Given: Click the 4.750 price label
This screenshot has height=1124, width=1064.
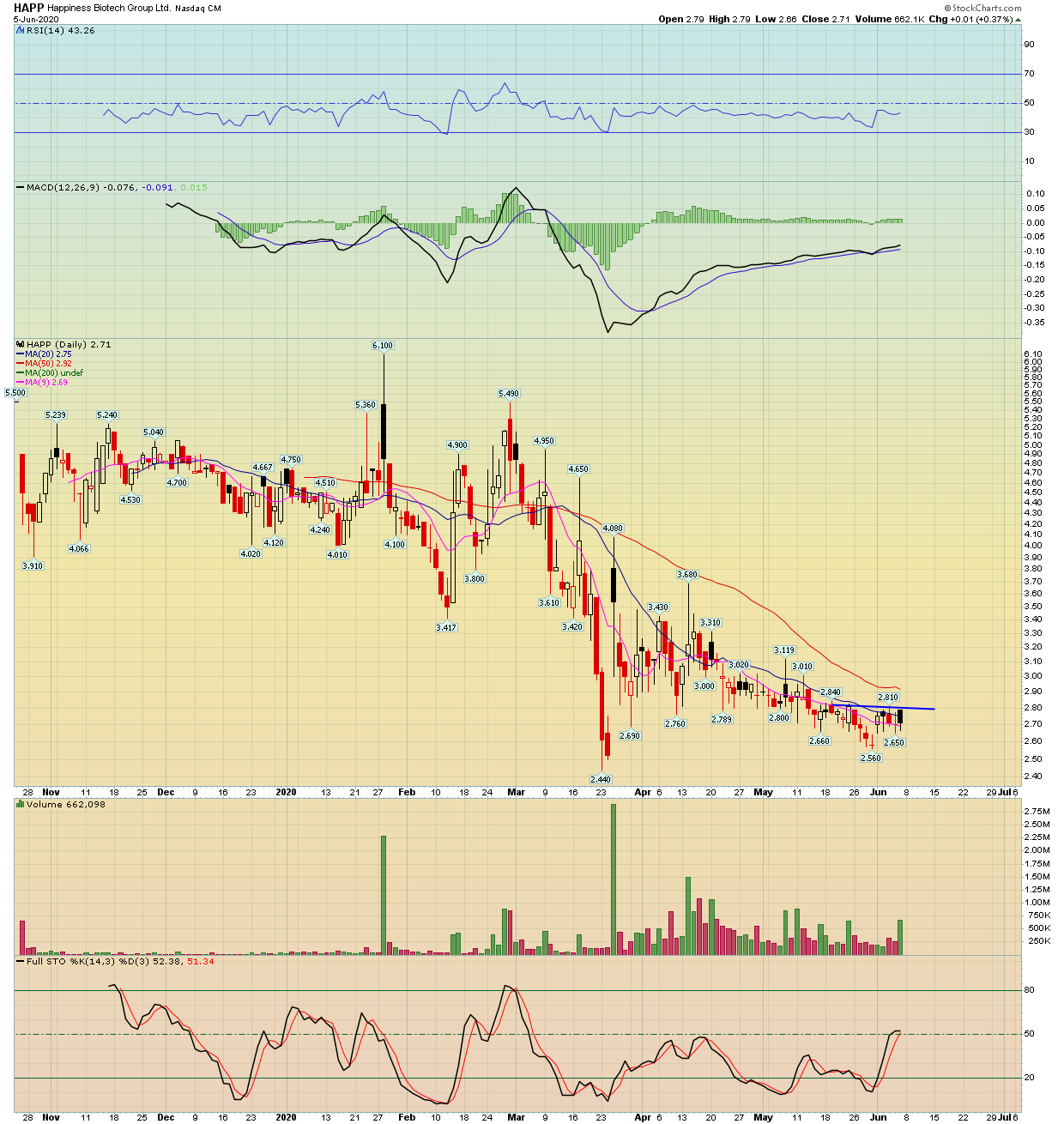Looking at the screenshot, I should [291, 459].
